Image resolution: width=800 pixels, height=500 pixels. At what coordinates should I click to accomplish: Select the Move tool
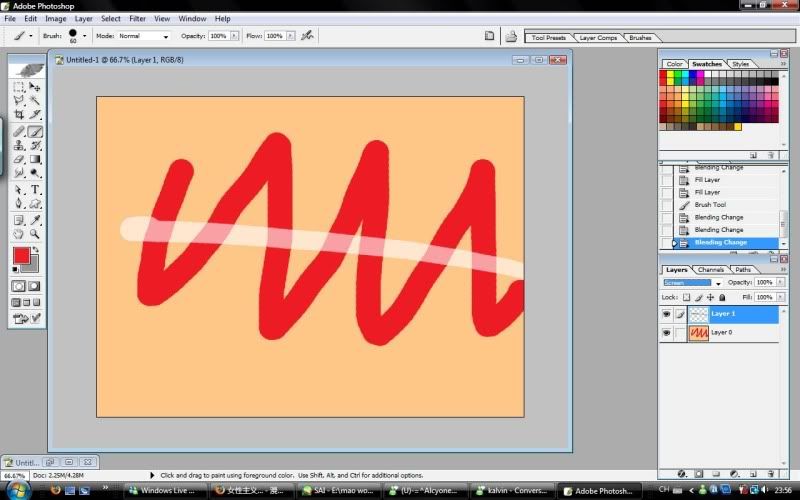(36, 87)
